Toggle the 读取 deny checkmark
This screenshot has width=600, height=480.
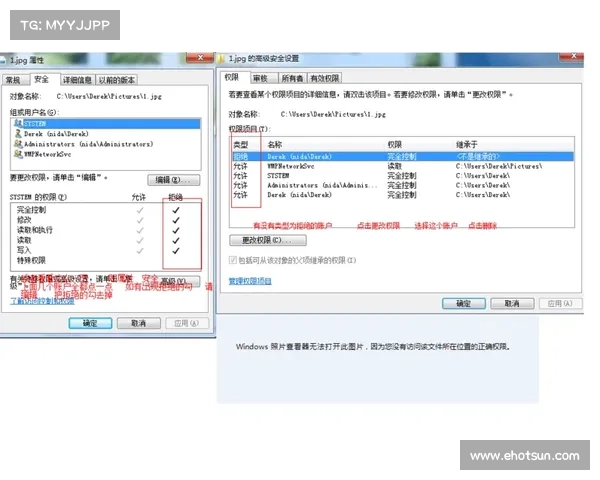[x=176, y=241]
